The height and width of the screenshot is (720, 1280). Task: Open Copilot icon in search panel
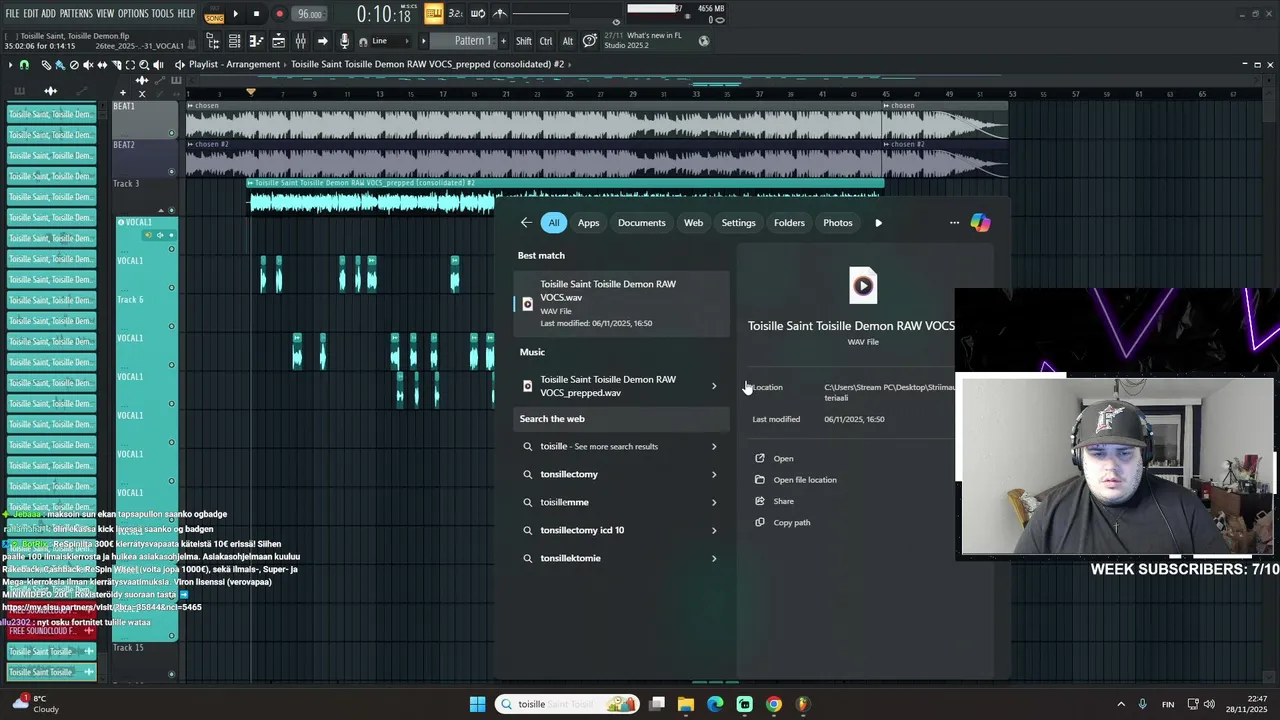click(x=980, y=223)
